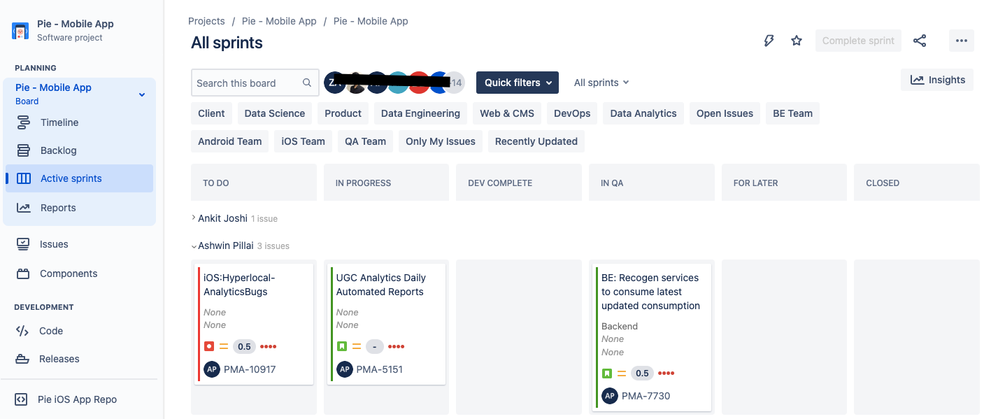
Task: Click the Backlog sidebar icon
Action: pos(24,150)
